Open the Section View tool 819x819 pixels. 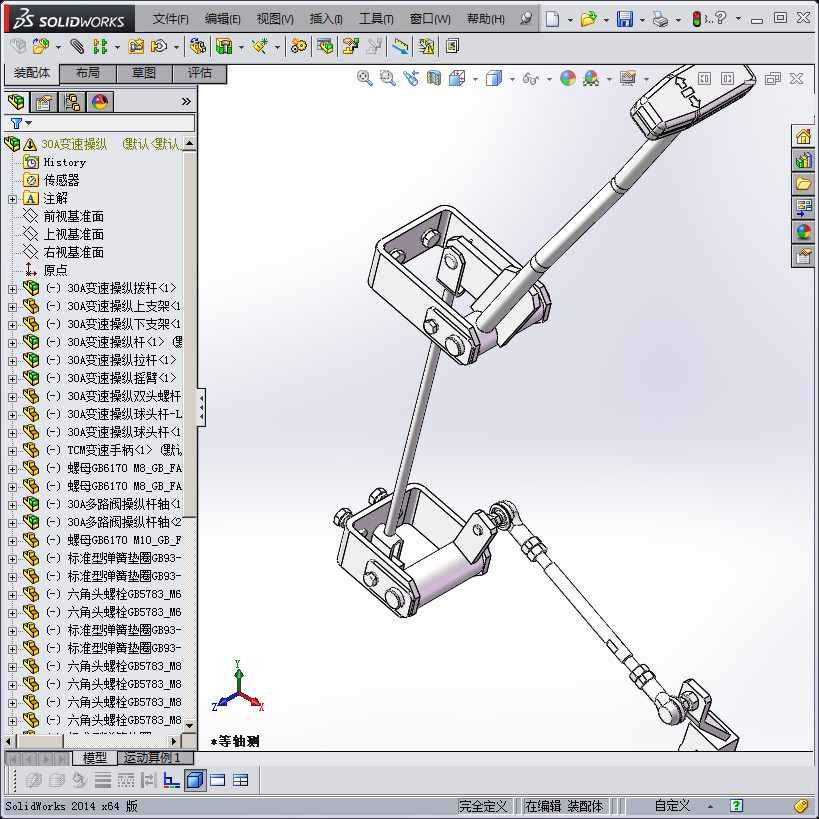[434, 78]
